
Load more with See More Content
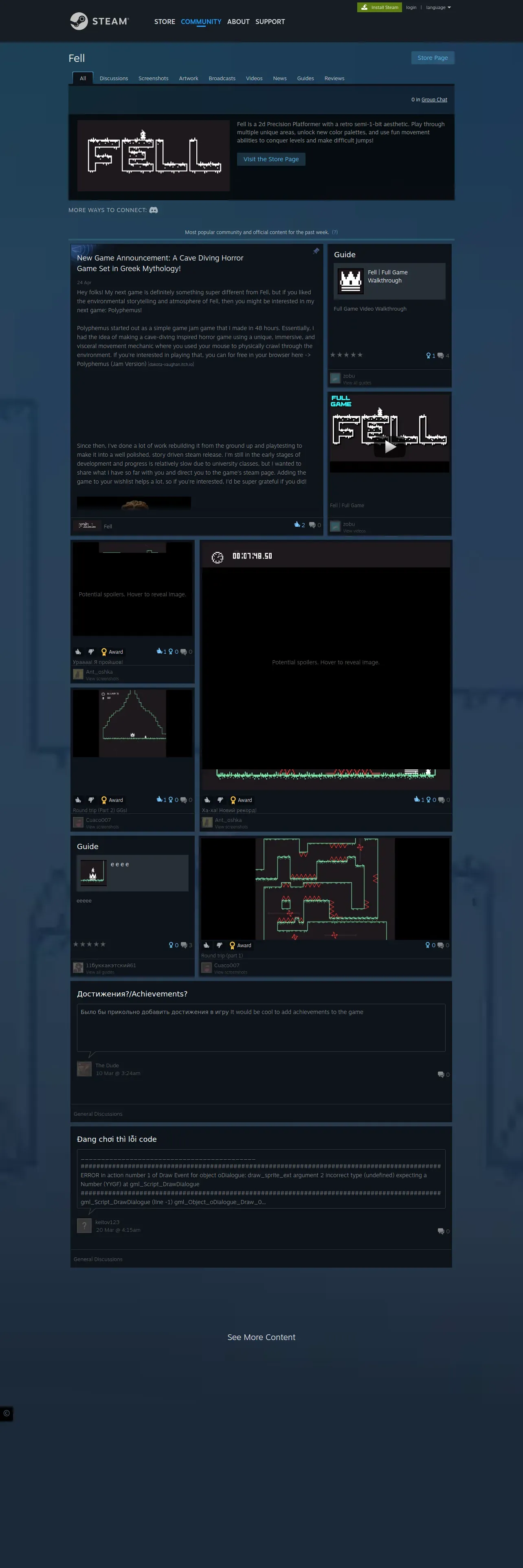coord(261,1337)
